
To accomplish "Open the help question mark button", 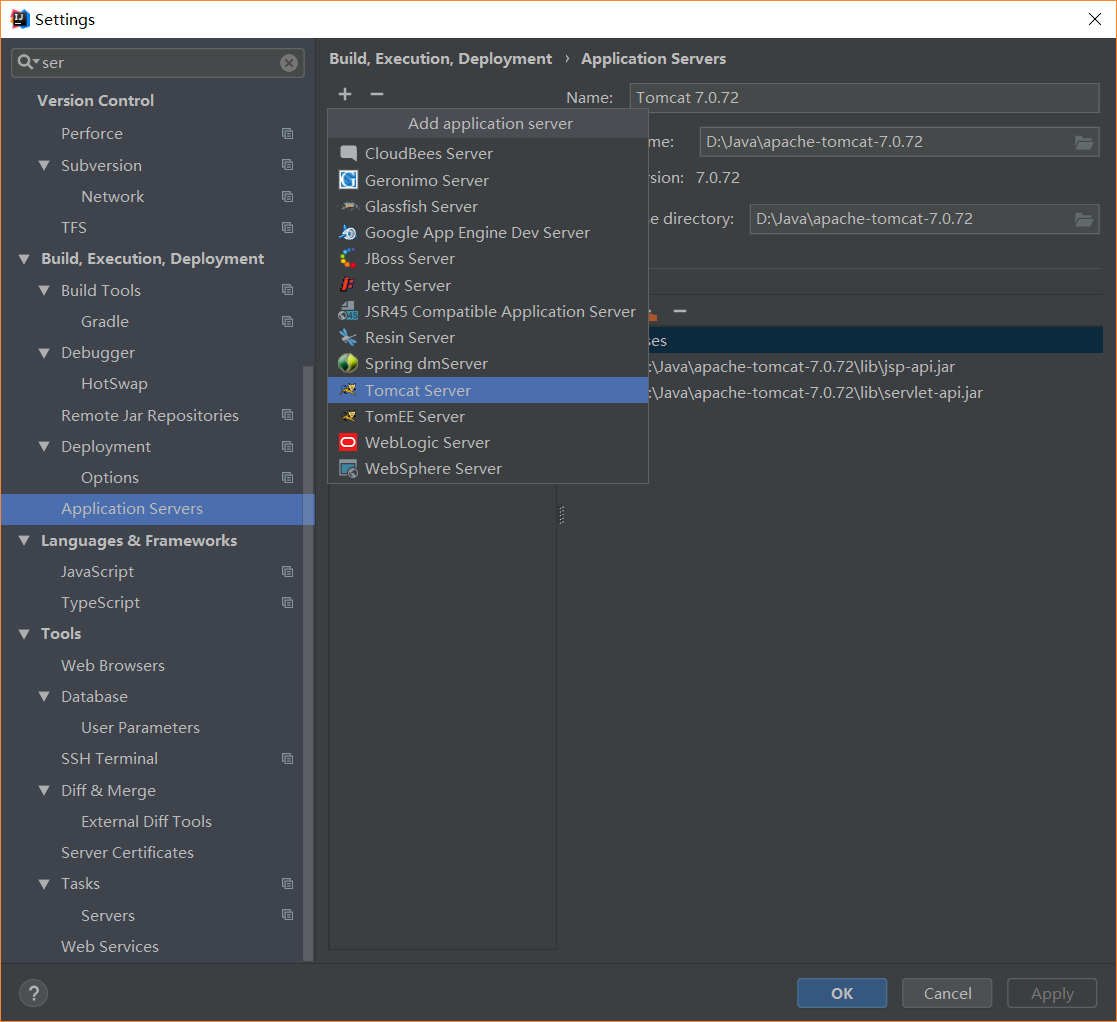I will click(x=33, y=993).
